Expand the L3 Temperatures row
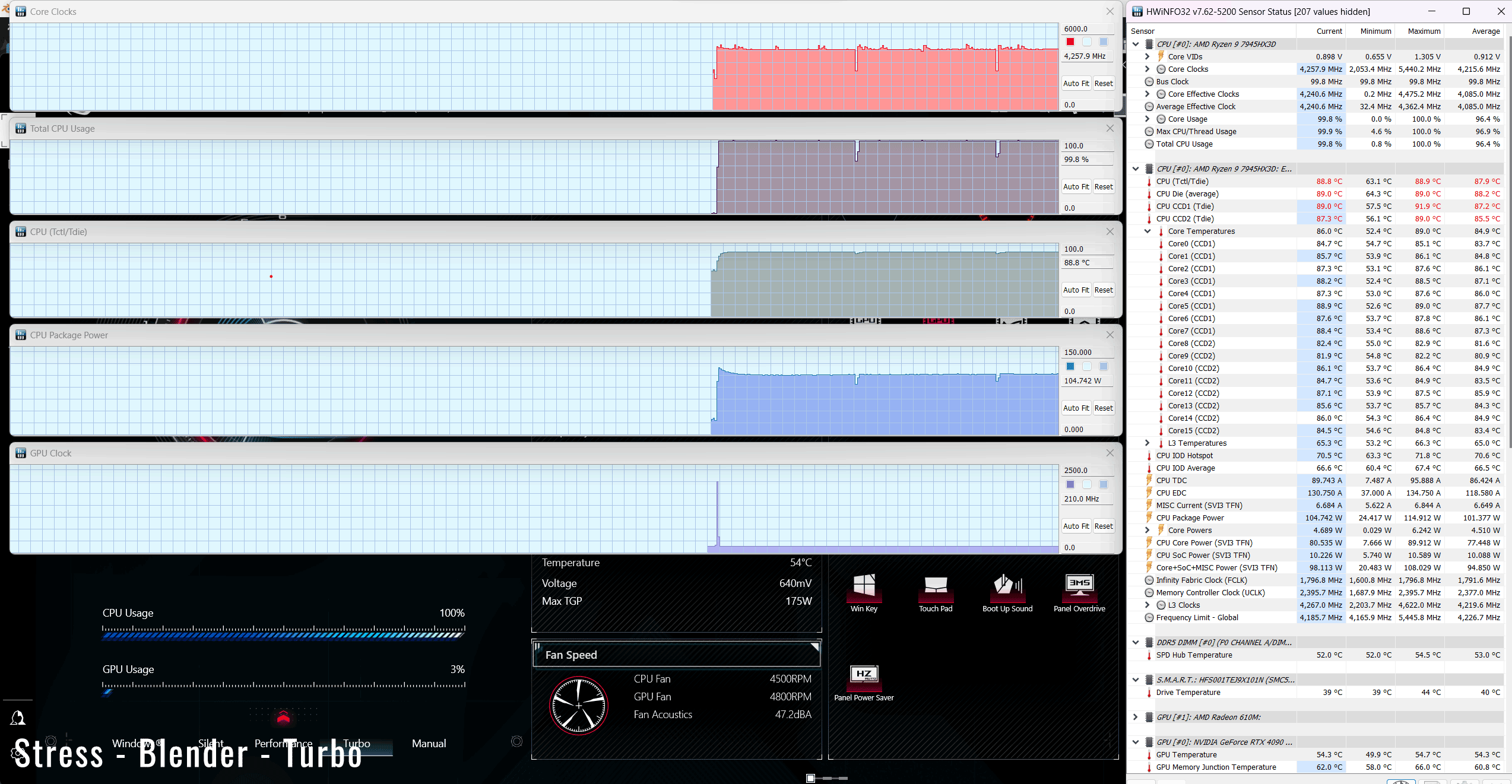The width and height of the screenshot is (1512, 784). point(1147,443)
